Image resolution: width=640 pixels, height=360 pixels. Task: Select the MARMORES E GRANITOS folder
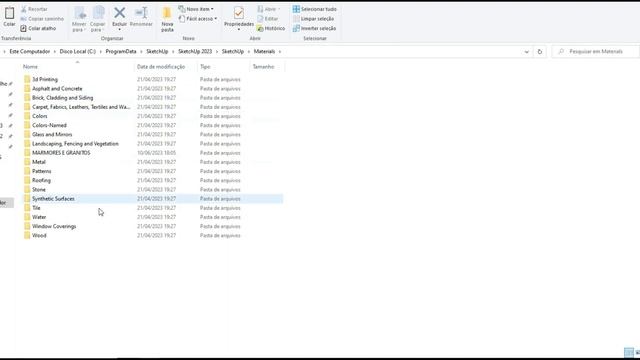61,153
